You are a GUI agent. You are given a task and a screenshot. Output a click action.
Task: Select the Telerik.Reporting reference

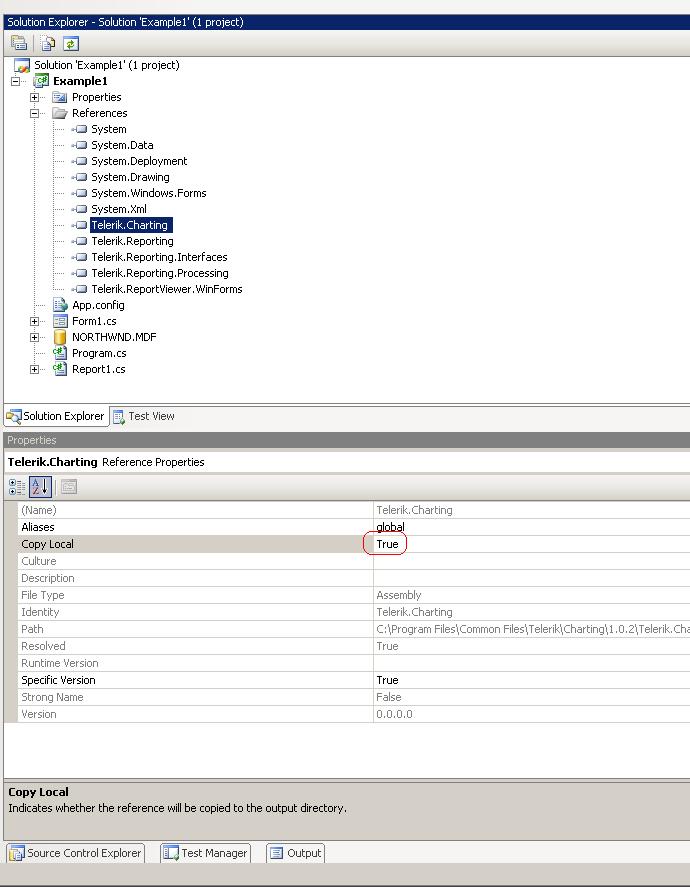[x=132, y=241]
